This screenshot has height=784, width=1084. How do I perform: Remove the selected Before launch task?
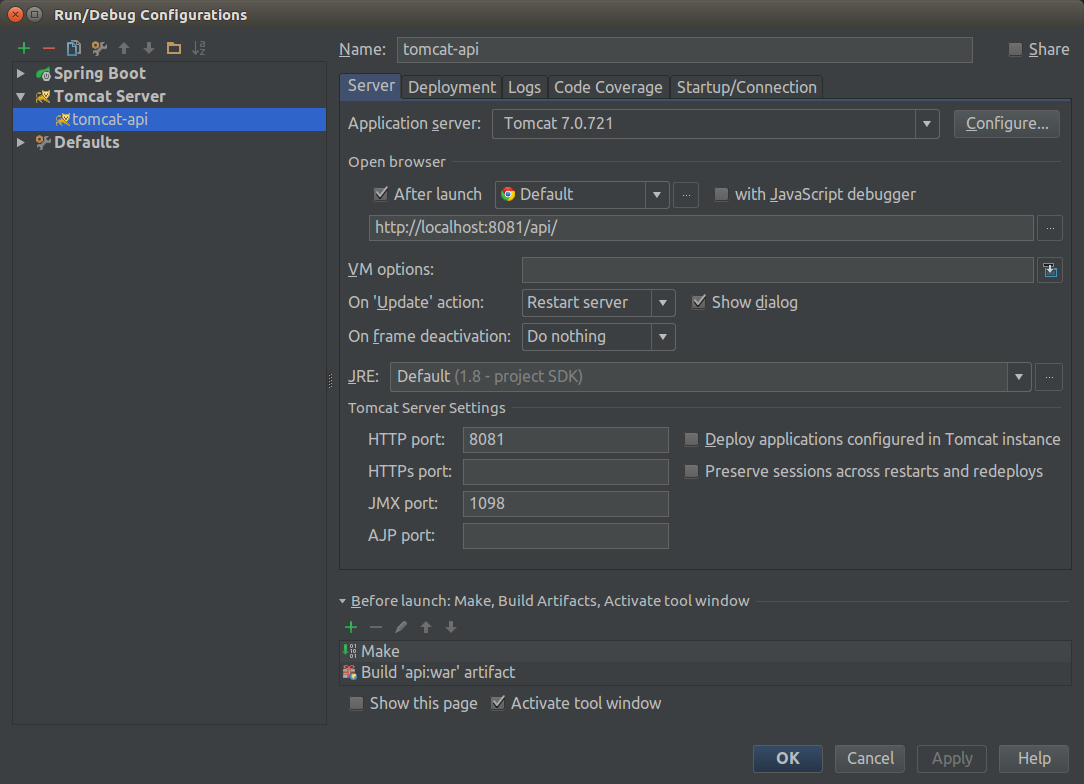point(375,627)
